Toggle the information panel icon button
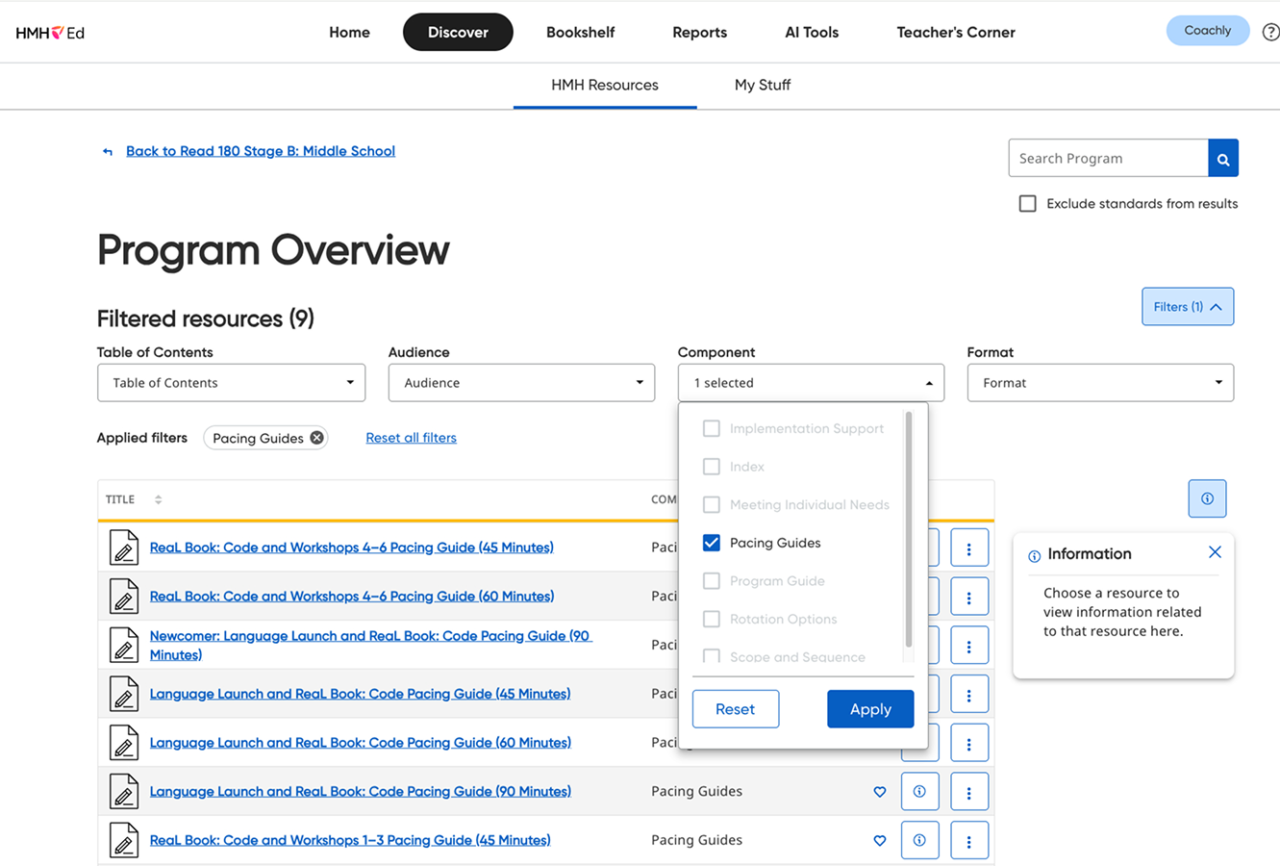 1207,498
